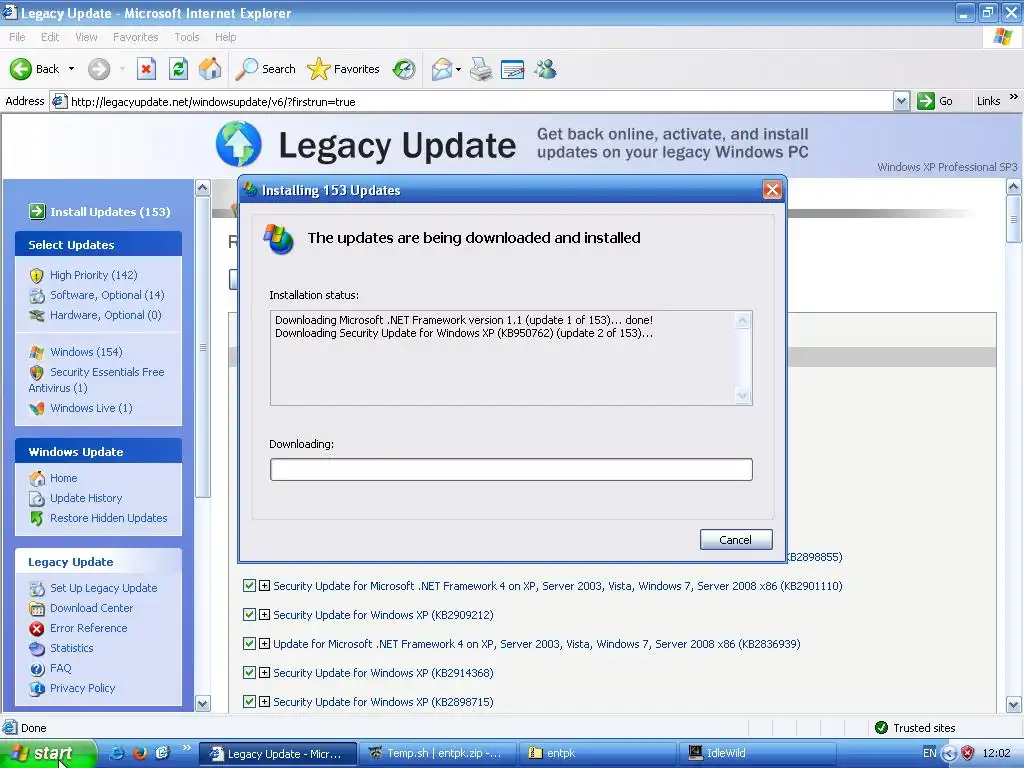The width and height of the screenshot is (1024, 768).
Task: Expand details for KB2909212 update
Action: (x=264, y=615)
